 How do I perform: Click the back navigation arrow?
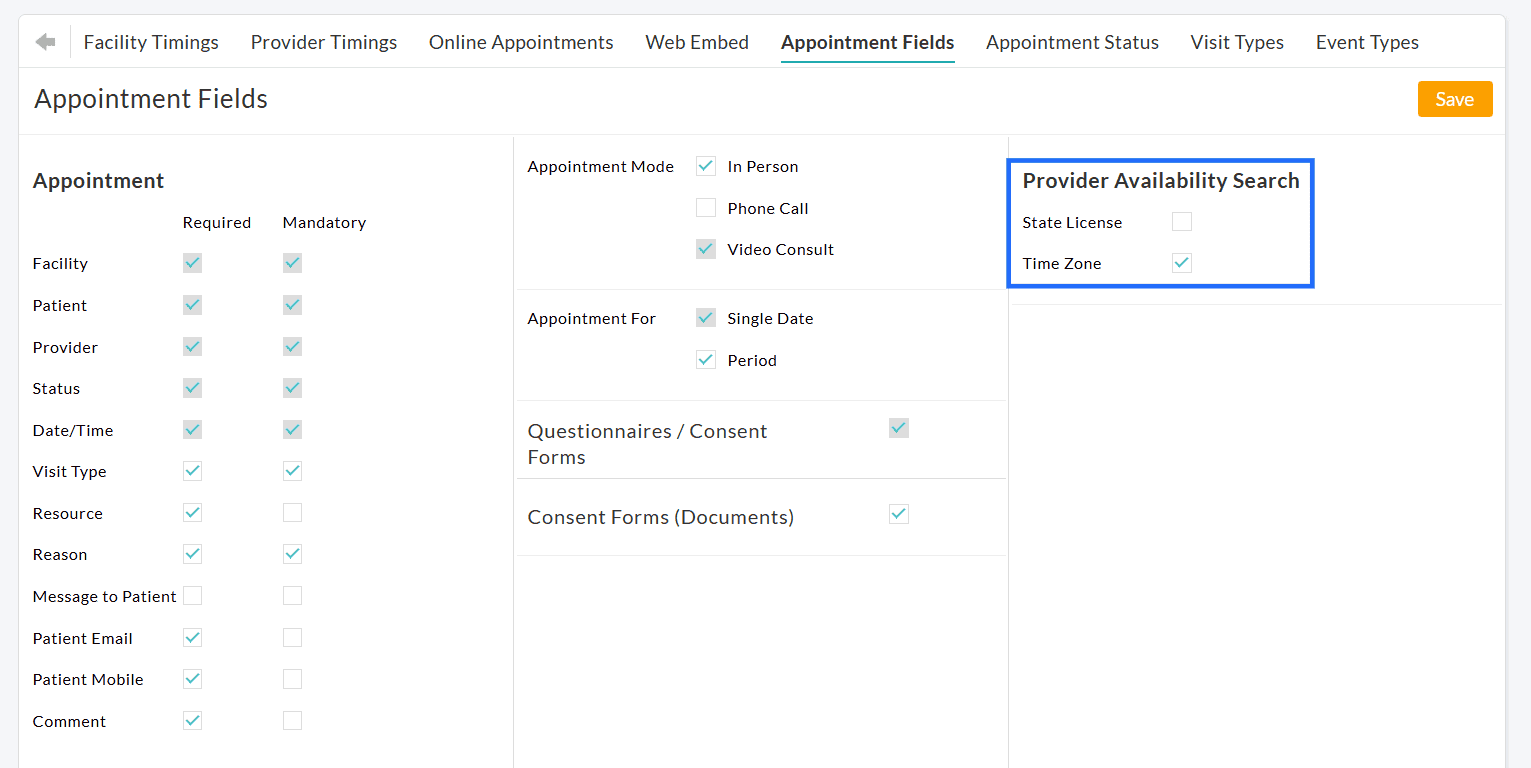[x=48, y=41]
